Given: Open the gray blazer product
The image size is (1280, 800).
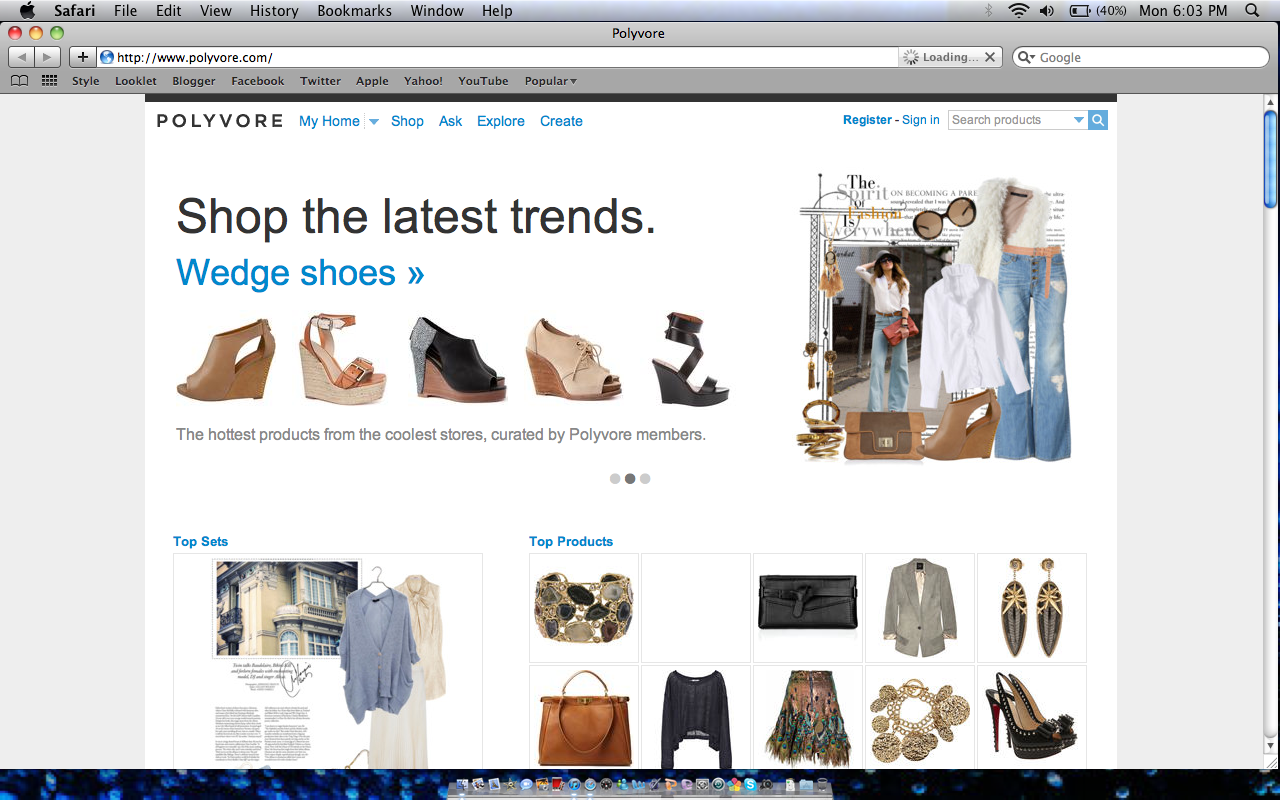Looking at the screenshot, I should (x=920, y=607).
